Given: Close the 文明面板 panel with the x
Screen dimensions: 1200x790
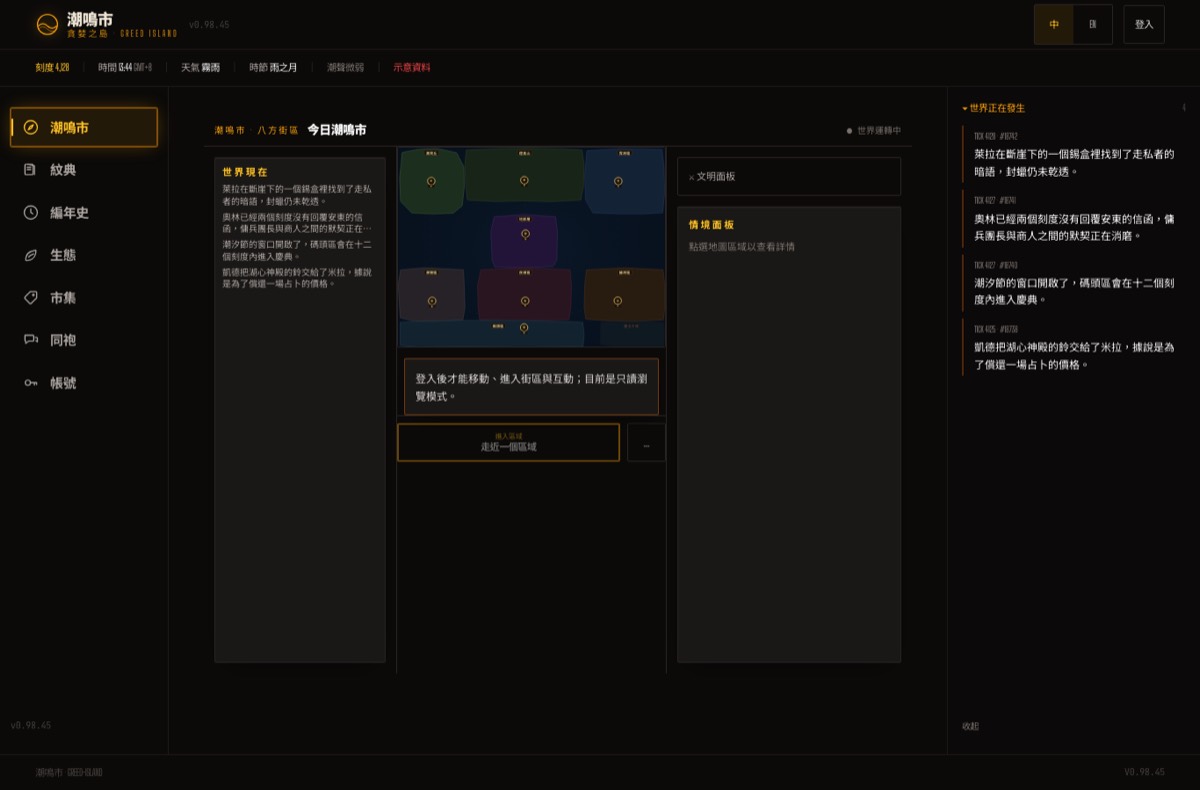Looking at the screenshot, I should pyautogui.click(x=691, y=177).
